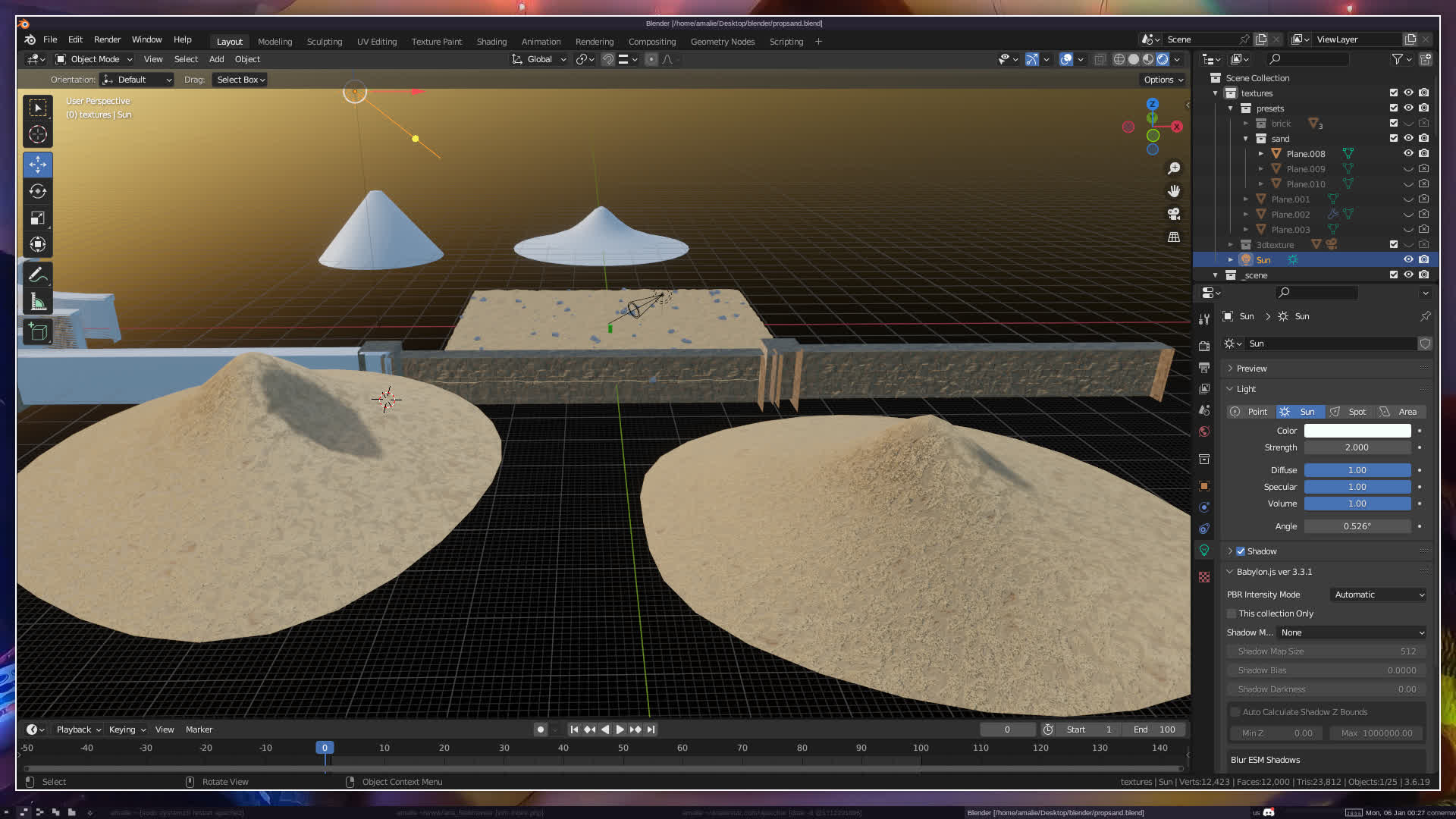Image resolution: width=1456 pixels, height=819 pixels.
Task: Switch to rendered viewport shading mode
Action: [1163, 59]
